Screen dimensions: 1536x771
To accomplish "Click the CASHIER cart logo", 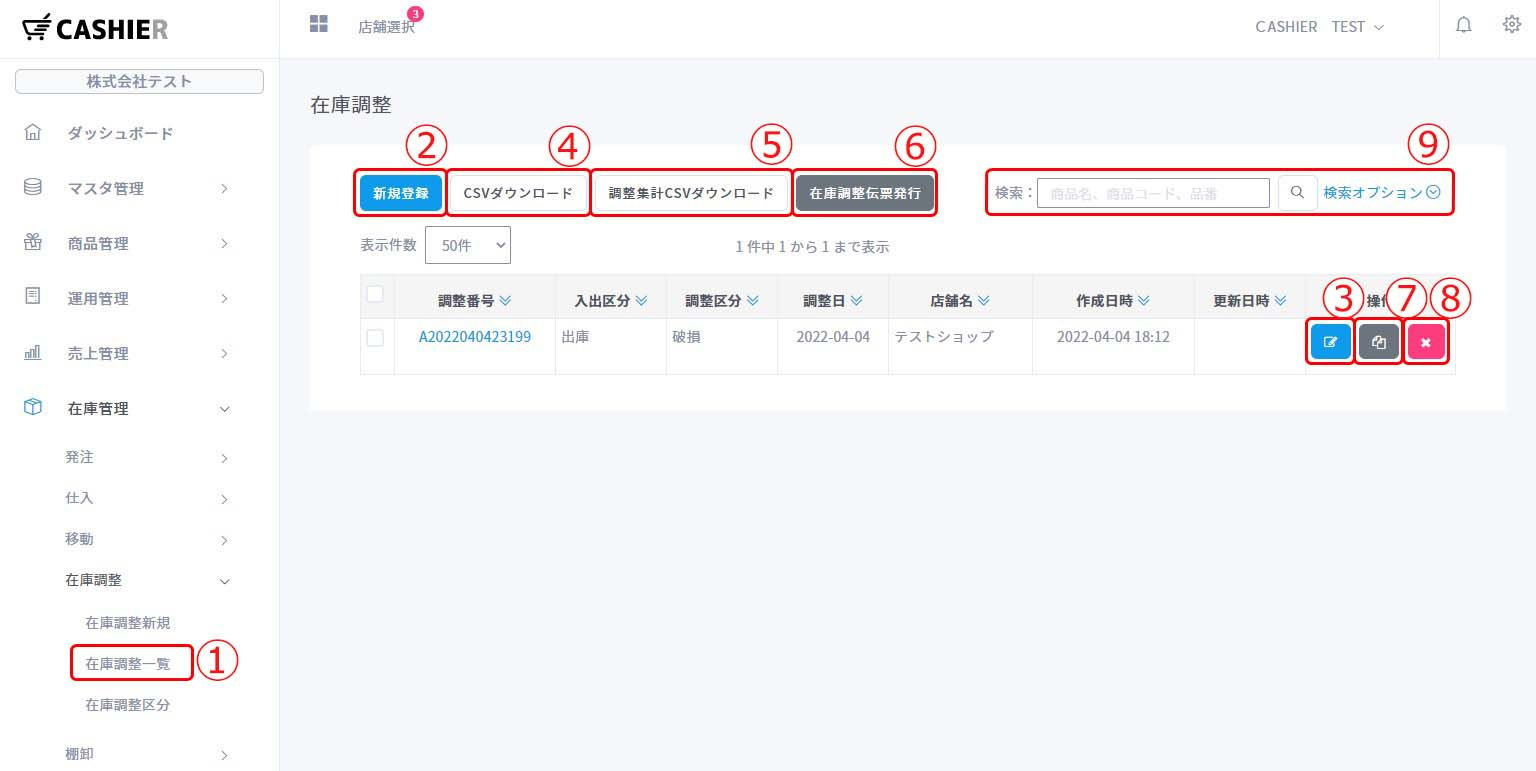I will tap(95, 28).
